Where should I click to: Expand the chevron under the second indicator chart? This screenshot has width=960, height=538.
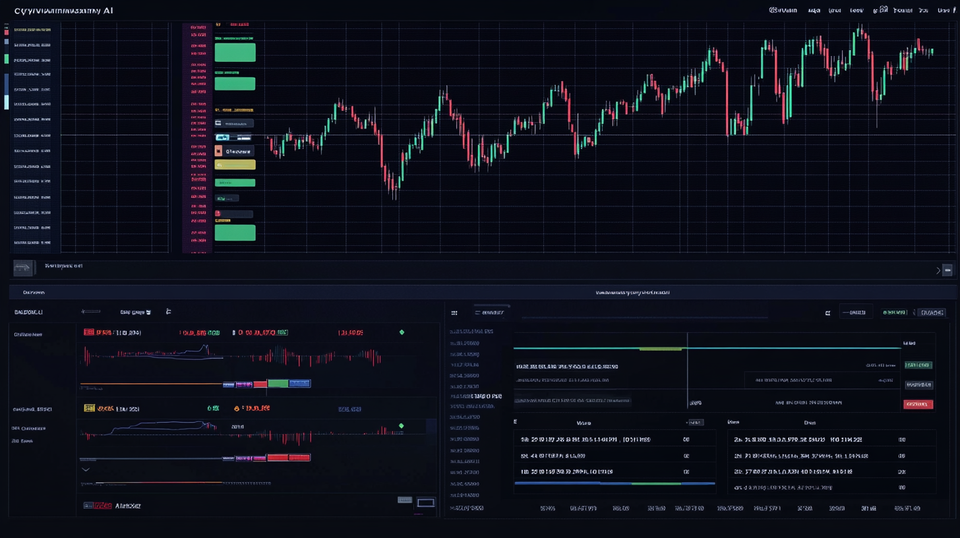[85, 468]
